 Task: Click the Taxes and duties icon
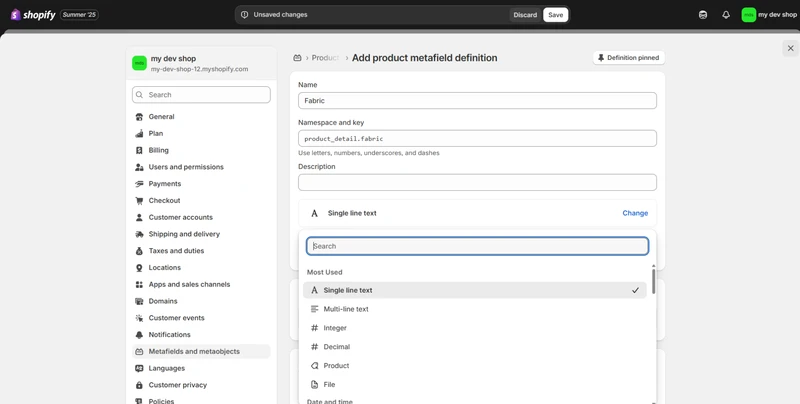[139, 251]
